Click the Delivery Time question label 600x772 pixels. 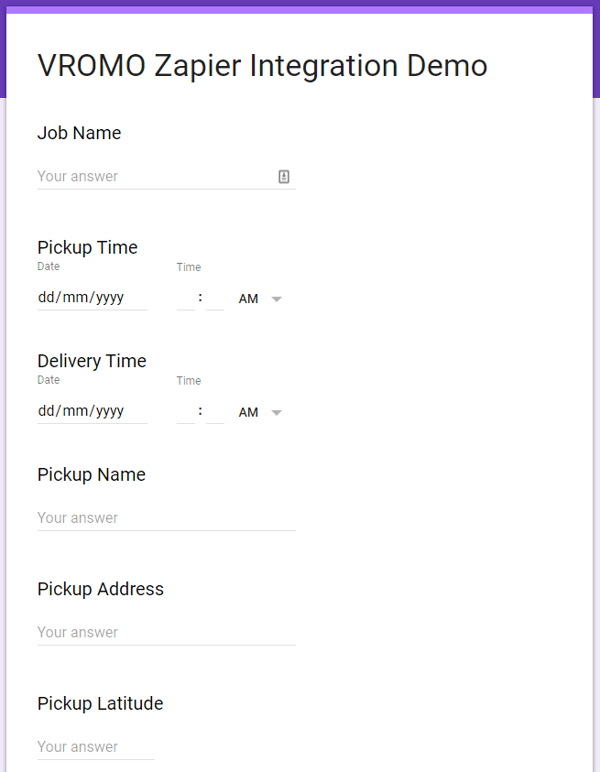click(x=92, y=361)
